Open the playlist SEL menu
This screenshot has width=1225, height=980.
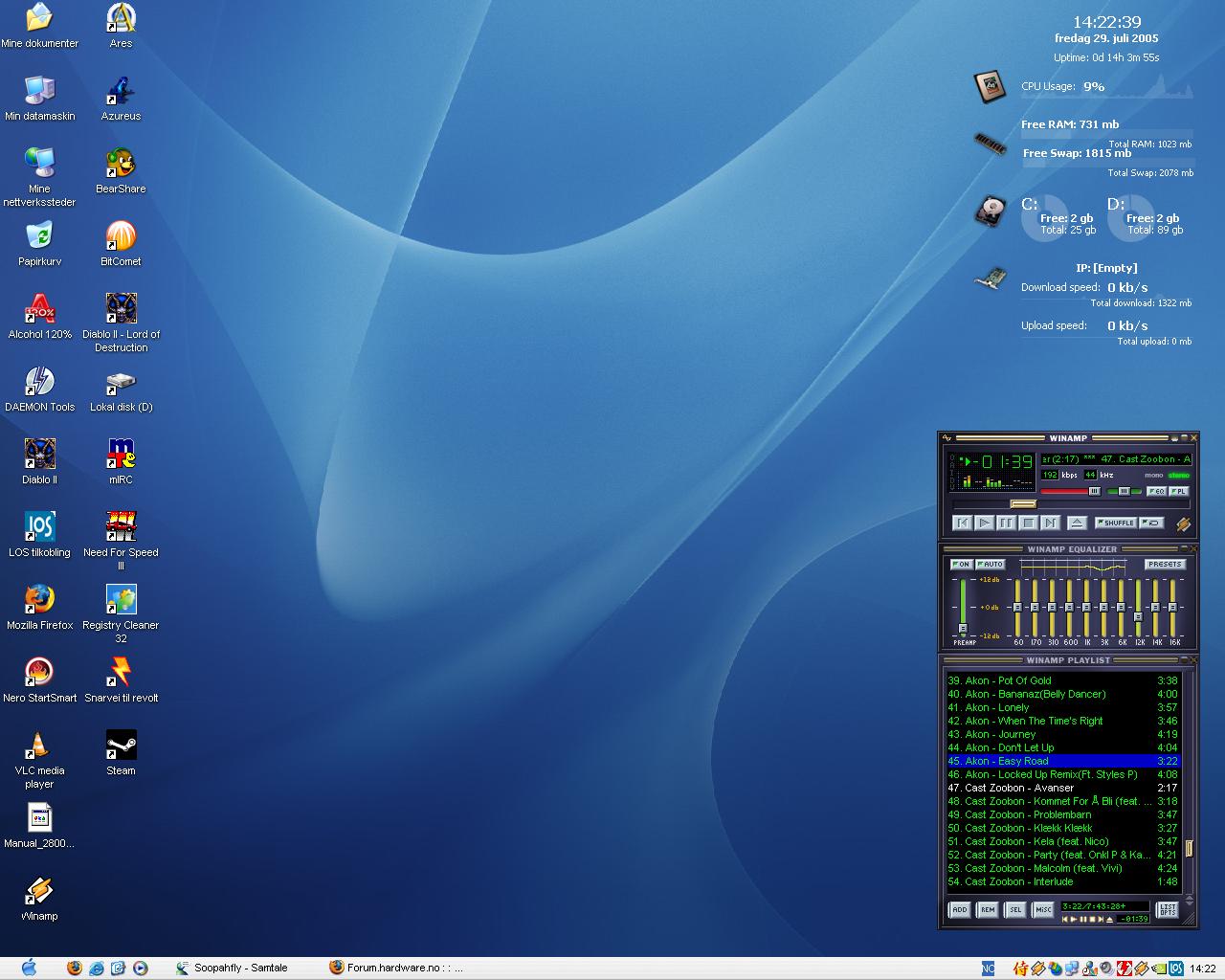[x=1015, y=909]
